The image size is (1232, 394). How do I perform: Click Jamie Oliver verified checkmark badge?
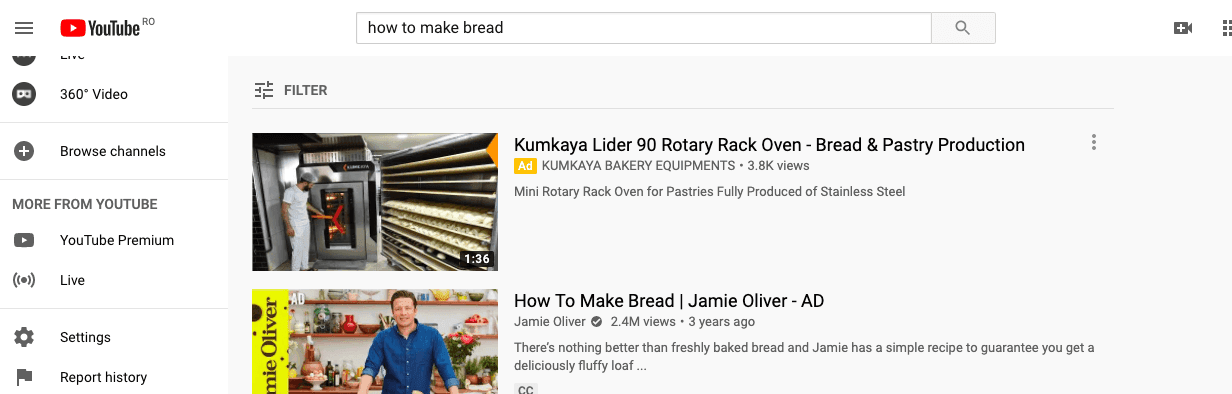596,322
